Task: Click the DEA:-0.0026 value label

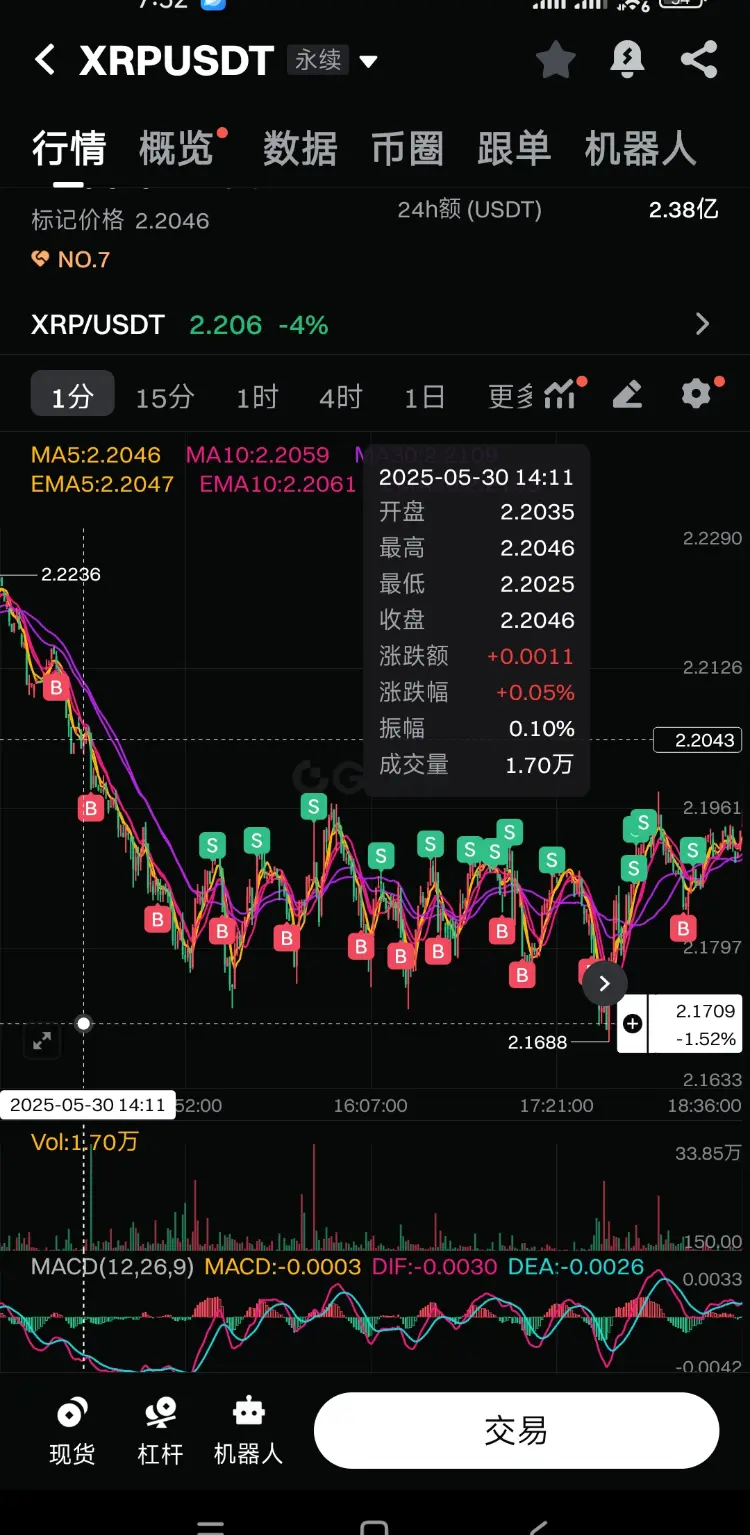Action: pos(577,1267)
